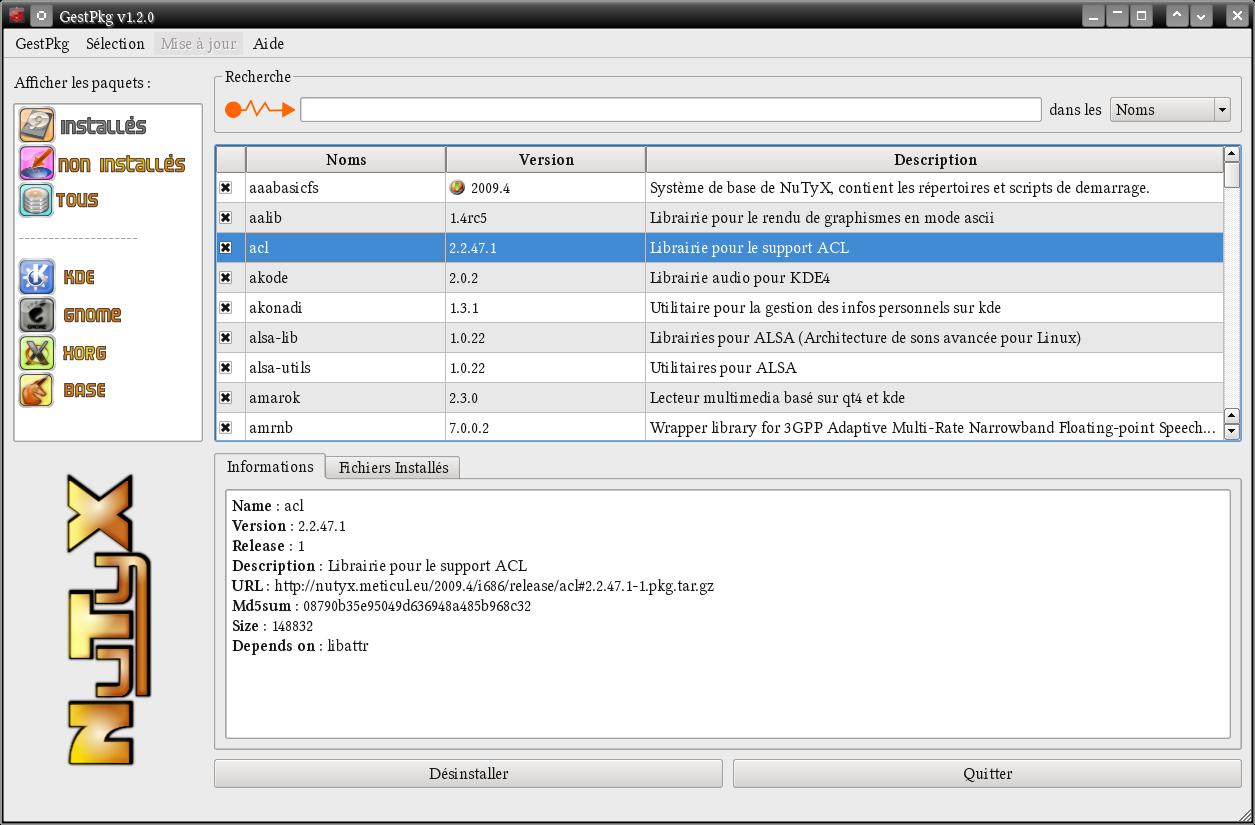The width and height of the screenshot is (1255, 825).
Task: Sort by the Description column header
Action: tap(935, 159)
